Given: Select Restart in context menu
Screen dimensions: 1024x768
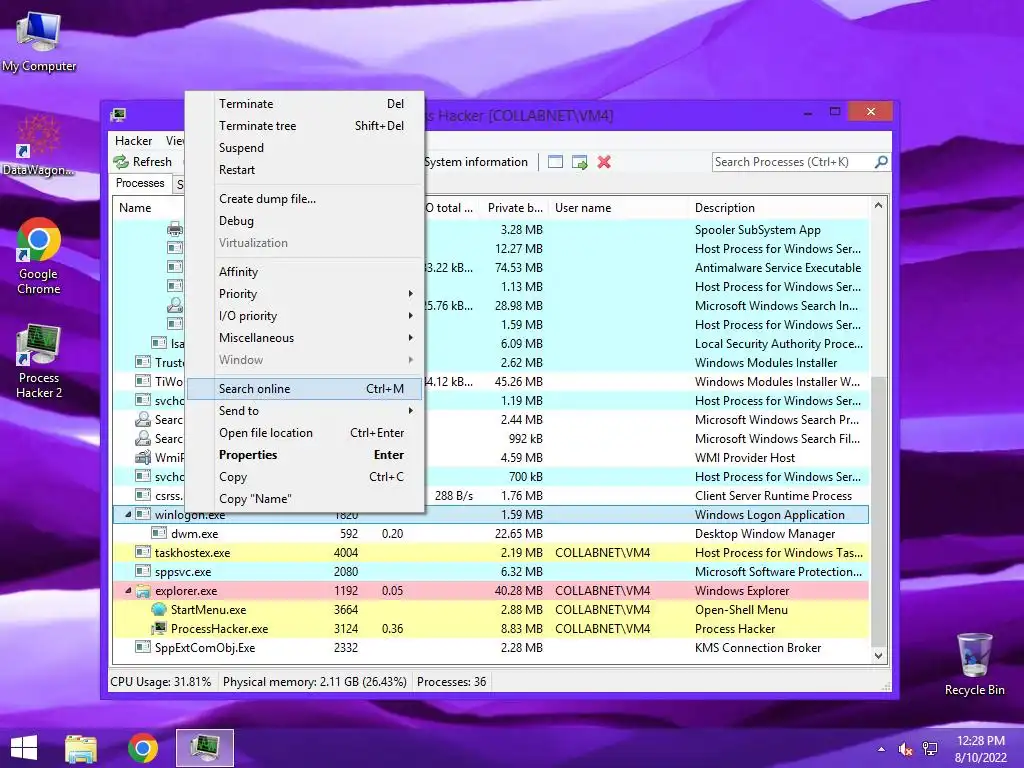Looking at the screenshot, I should click(304, 170).
